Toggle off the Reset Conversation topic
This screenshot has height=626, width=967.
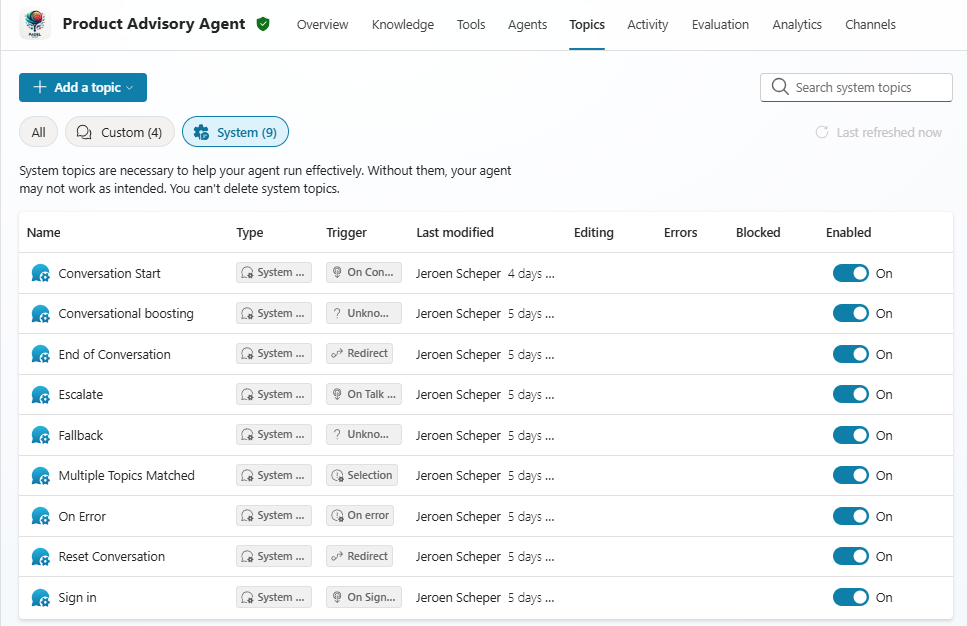pyautogui.click(x=850, y=557)
